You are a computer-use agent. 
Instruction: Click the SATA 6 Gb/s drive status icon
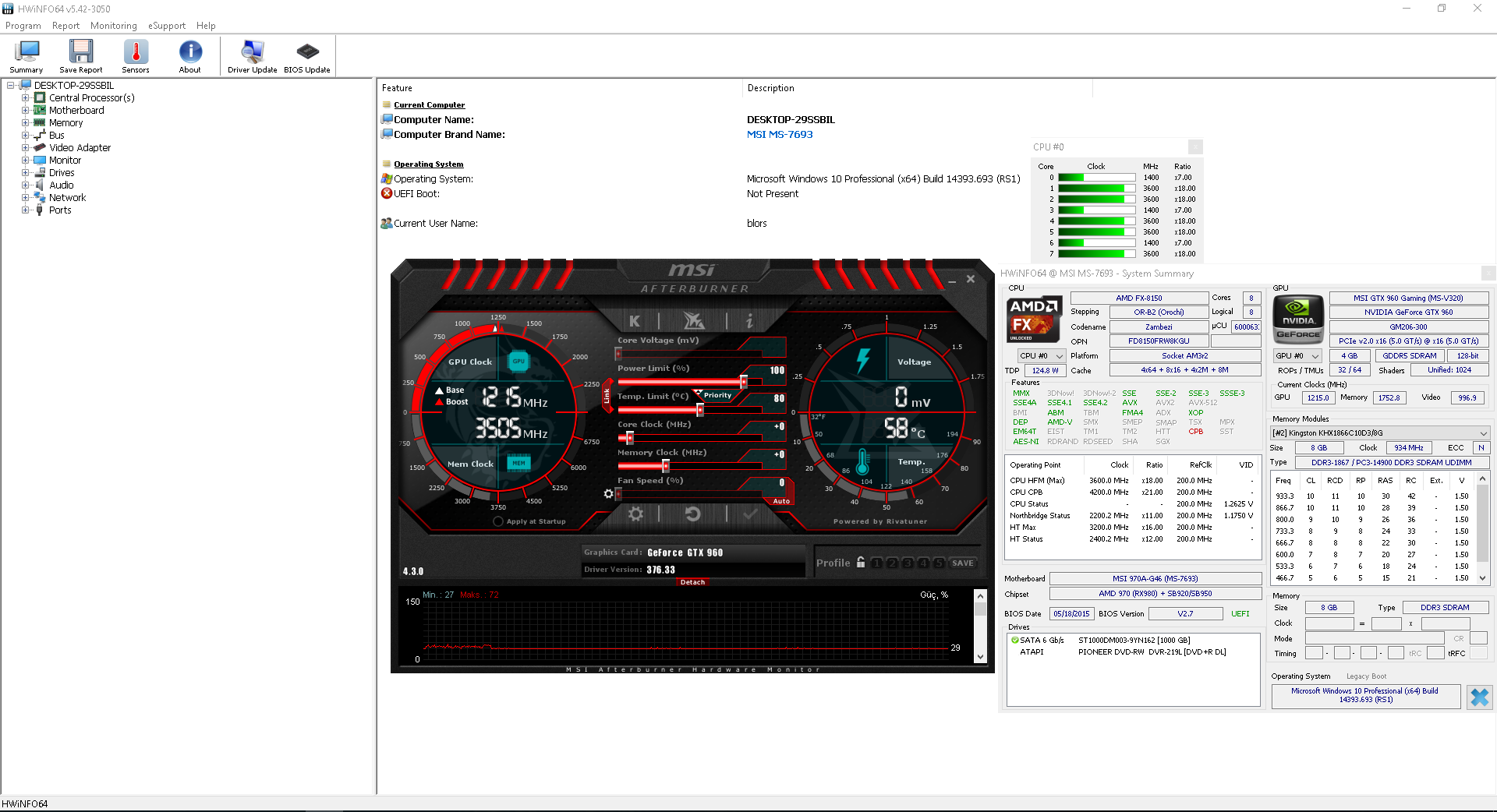click(x=1015, y=641)
